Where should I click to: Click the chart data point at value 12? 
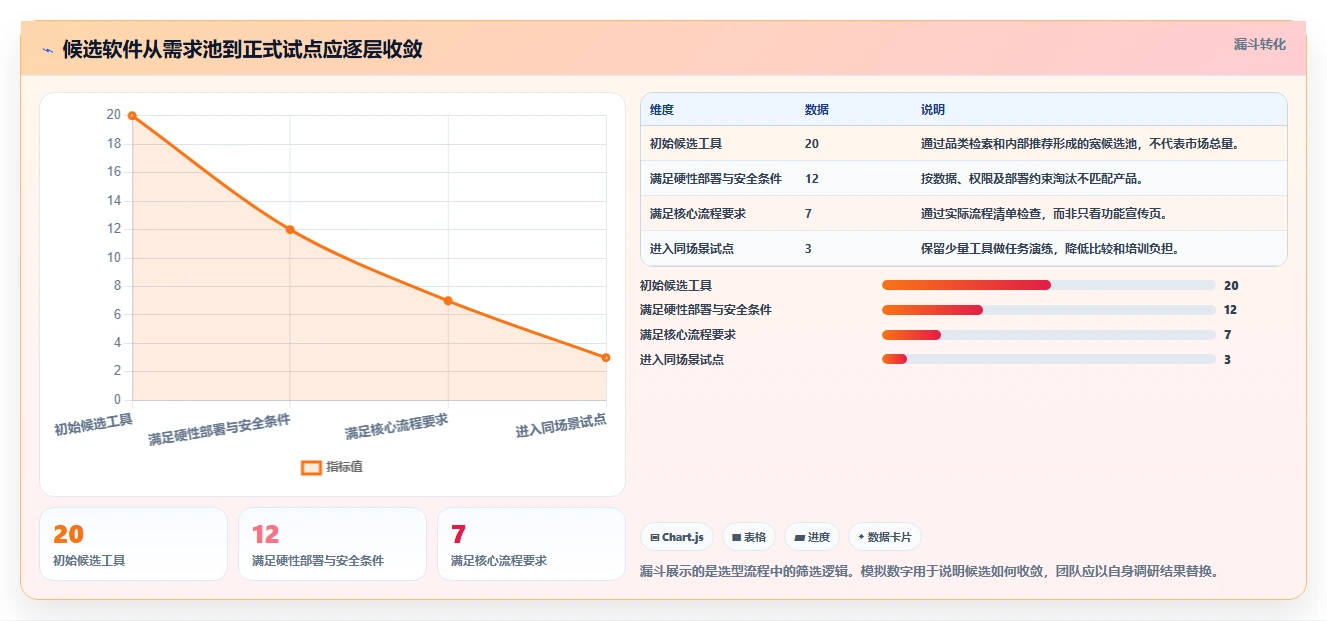[x=290, y=230]
